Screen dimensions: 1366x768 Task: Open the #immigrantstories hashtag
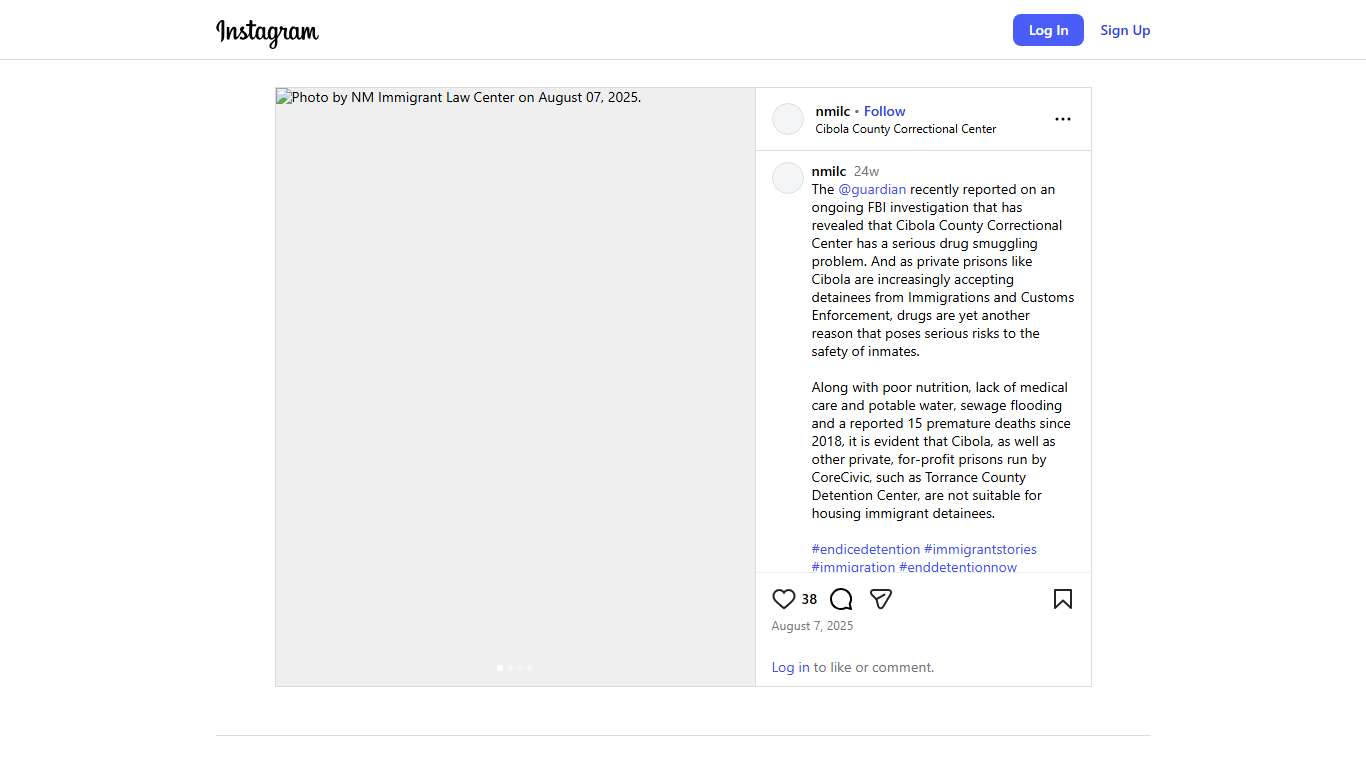click(x=980, y=549)
